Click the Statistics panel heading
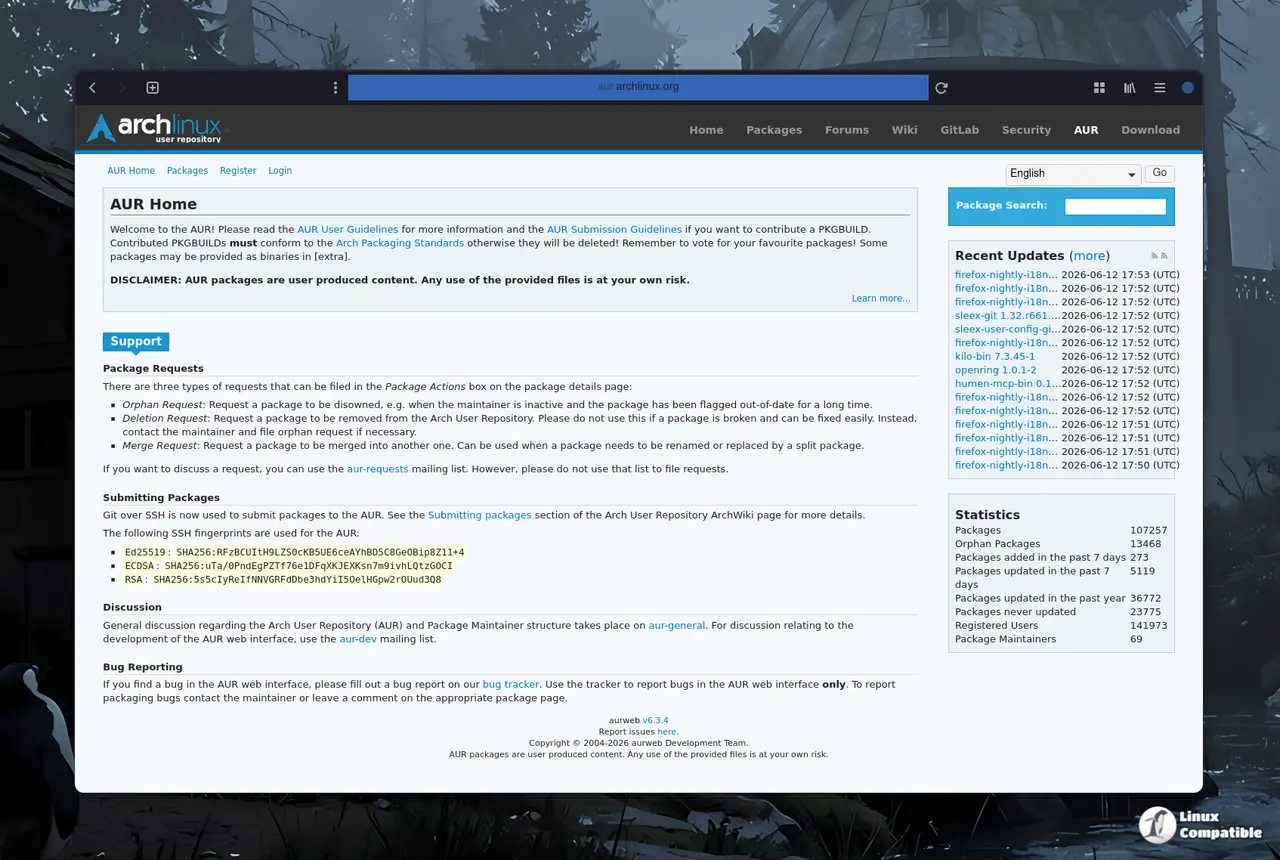Image resolution: width=1280 pixels, height=860 pixels. click(x=987, y=514)
